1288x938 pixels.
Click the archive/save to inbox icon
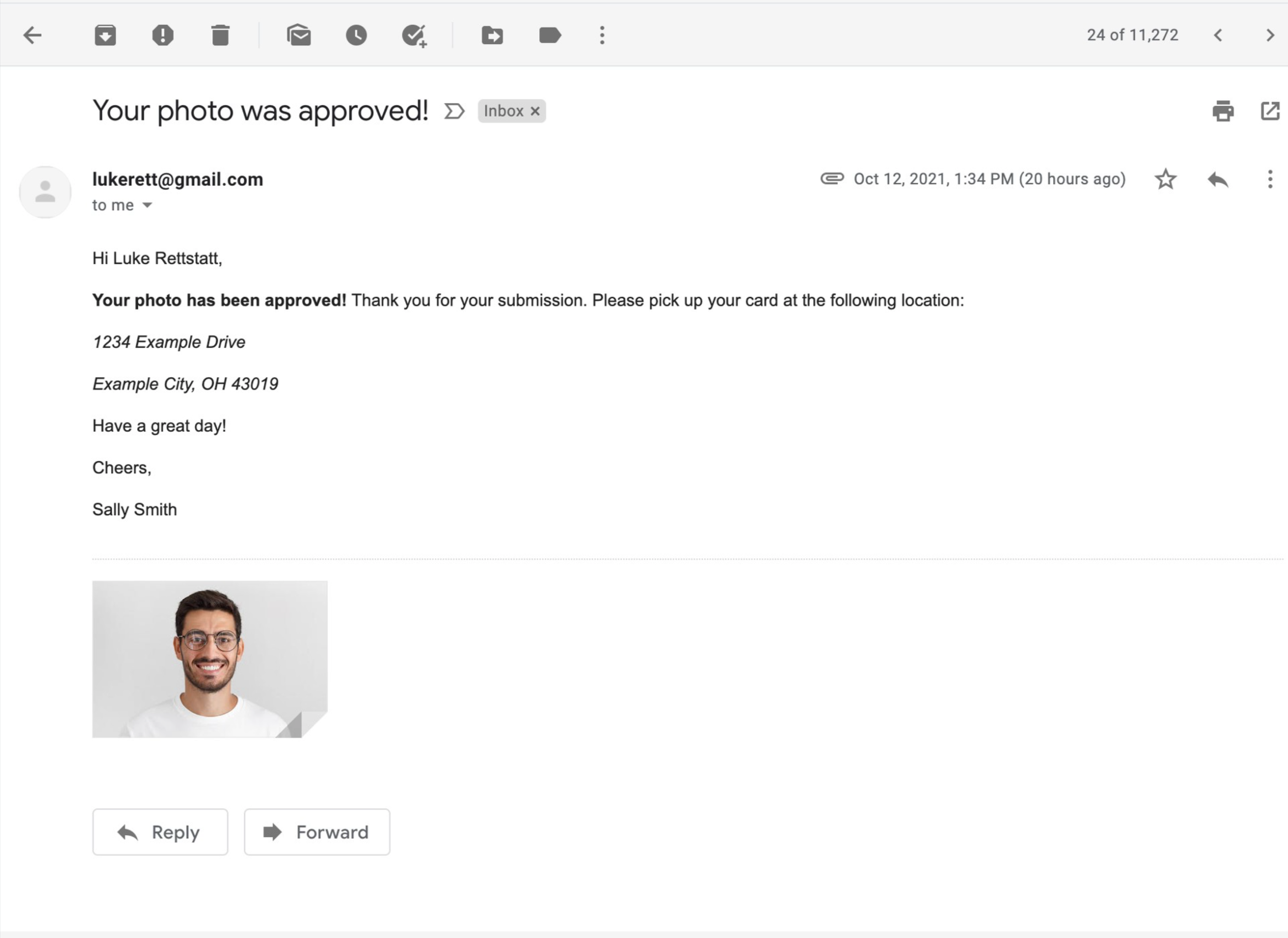click(106, 35)
